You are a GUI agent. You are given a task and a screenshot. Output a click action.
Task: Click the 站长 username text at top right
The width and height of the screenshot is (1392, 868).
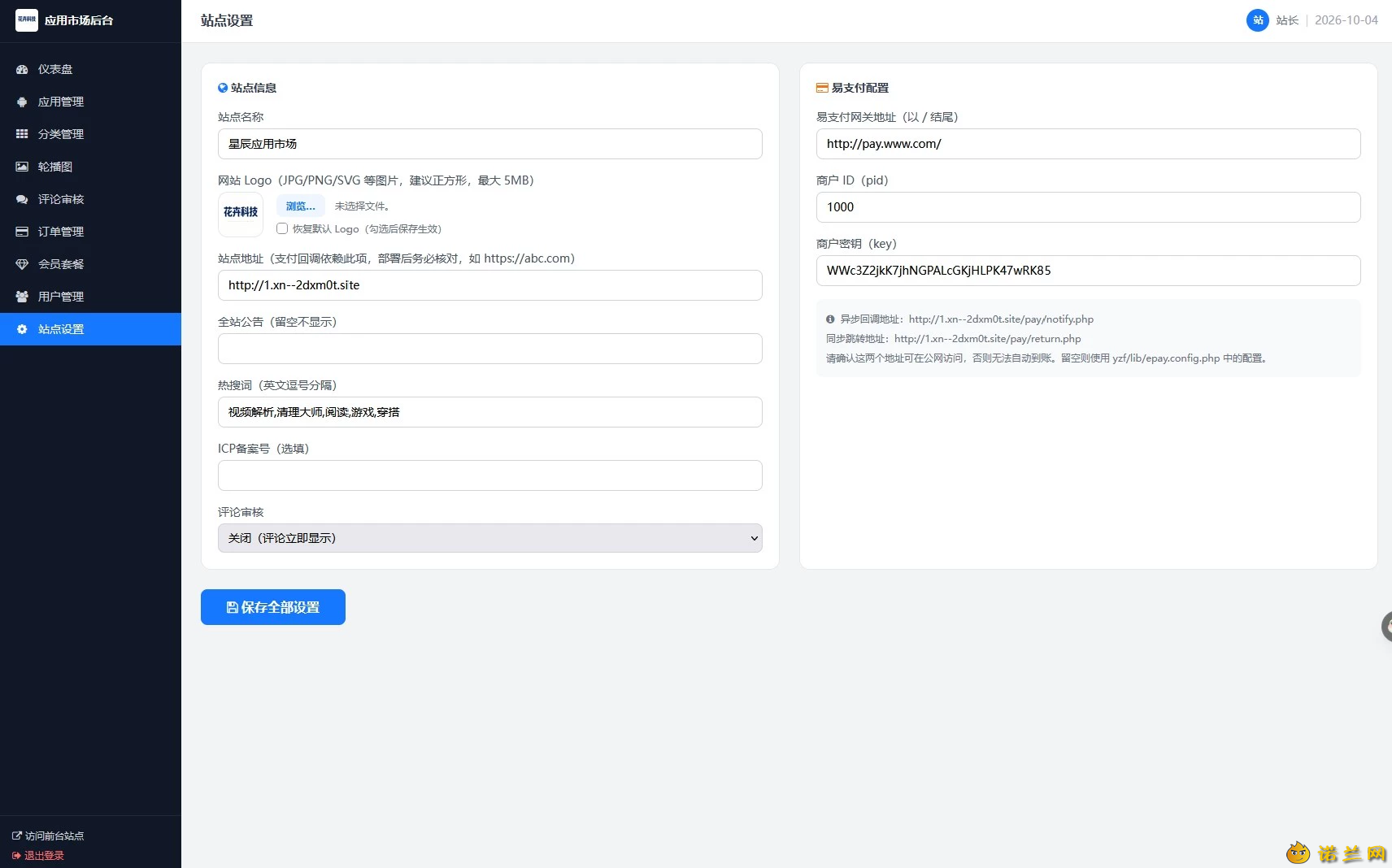tap(1287, 20)
